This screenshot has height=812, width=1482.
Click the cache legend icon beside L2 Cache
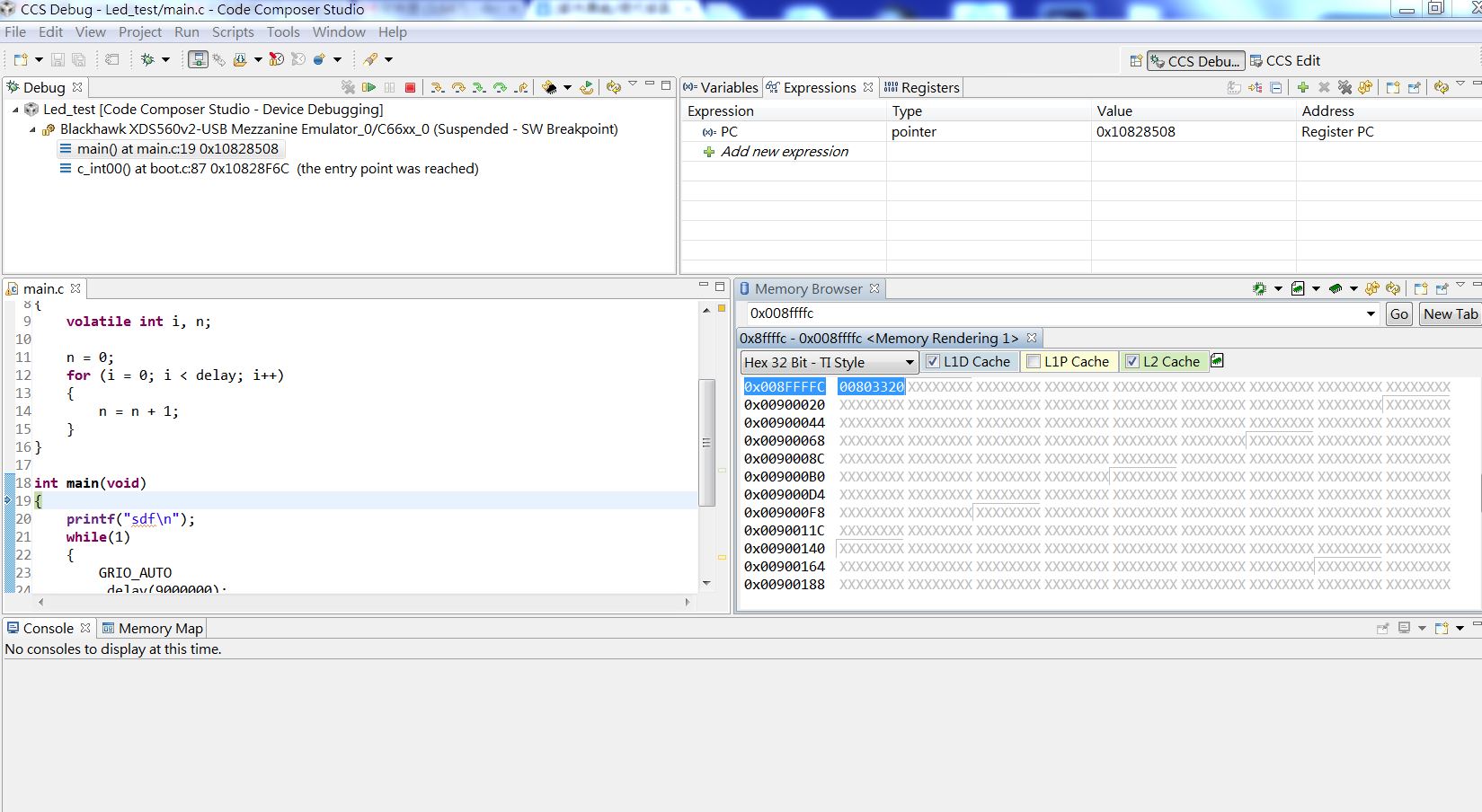pyautogui.click(x=1217, y=360)
